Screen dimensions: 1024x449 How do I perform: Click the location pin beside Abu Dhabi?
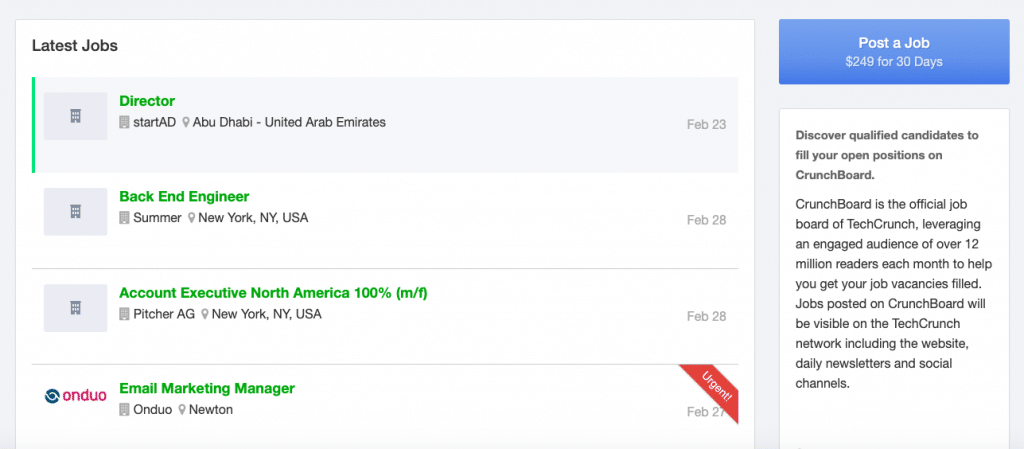(186, 123)
